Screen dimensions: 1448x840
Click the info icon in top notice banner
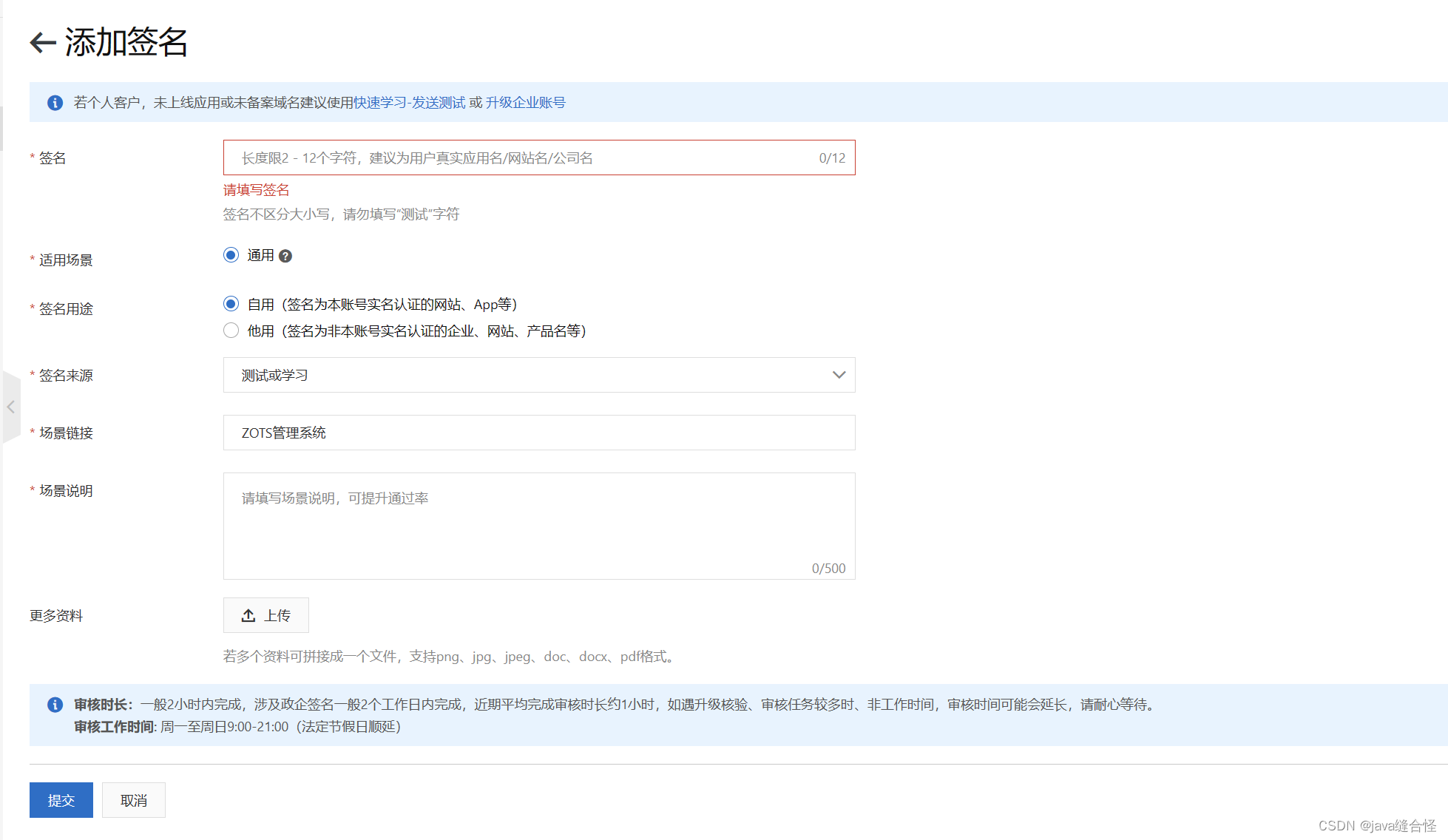pyautogui.click(x=55, y=103)
